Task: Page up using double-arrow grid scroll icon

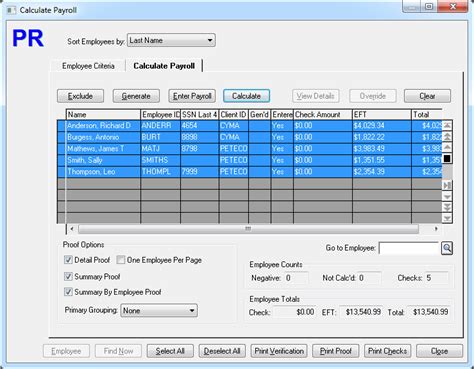Action: coord(447,137)
